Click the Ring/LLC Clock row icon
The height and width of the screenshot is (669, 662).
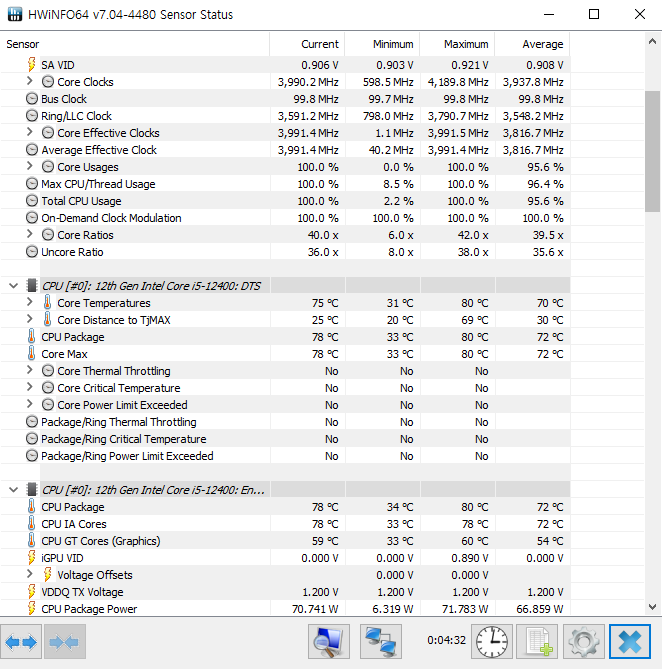tap(32, 116)
